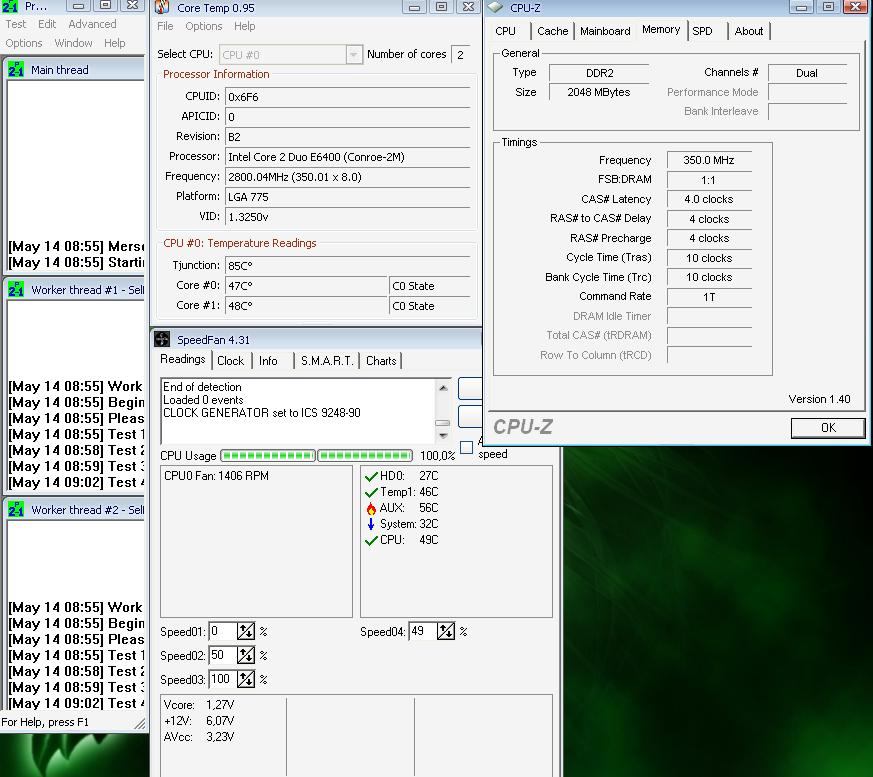Viewport: 873px width, 777px height.
Task: Click the Speed01 spinner arrows
Action: tap(246, 631)
